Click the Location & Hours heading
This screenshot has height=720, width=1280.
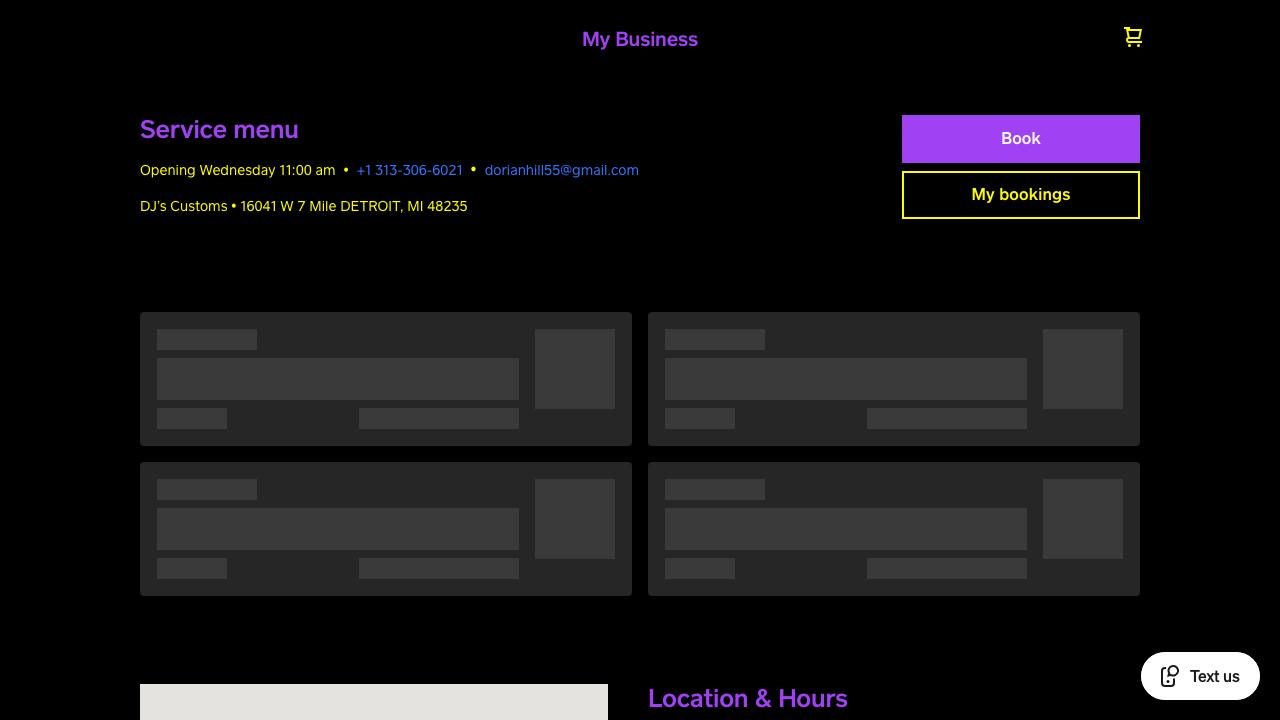tap(747, 698)
